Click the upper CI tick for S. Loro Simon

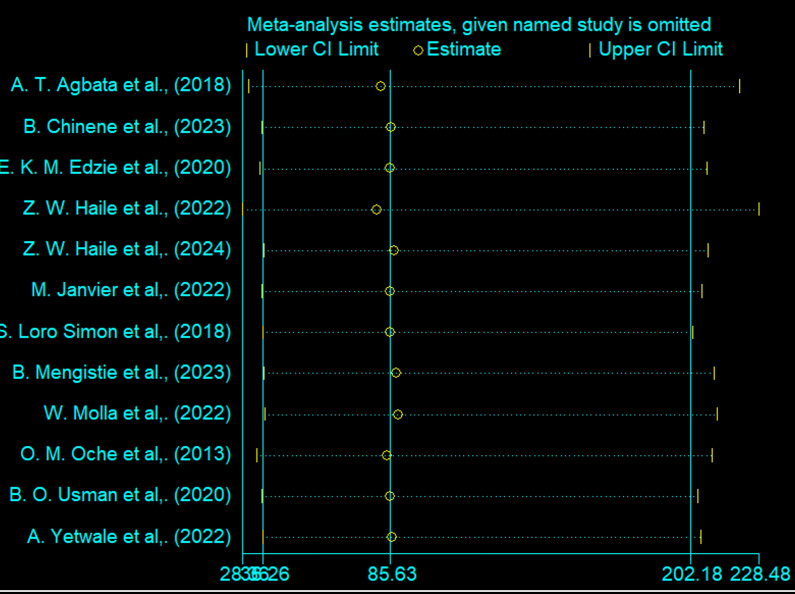click(692, 332)
